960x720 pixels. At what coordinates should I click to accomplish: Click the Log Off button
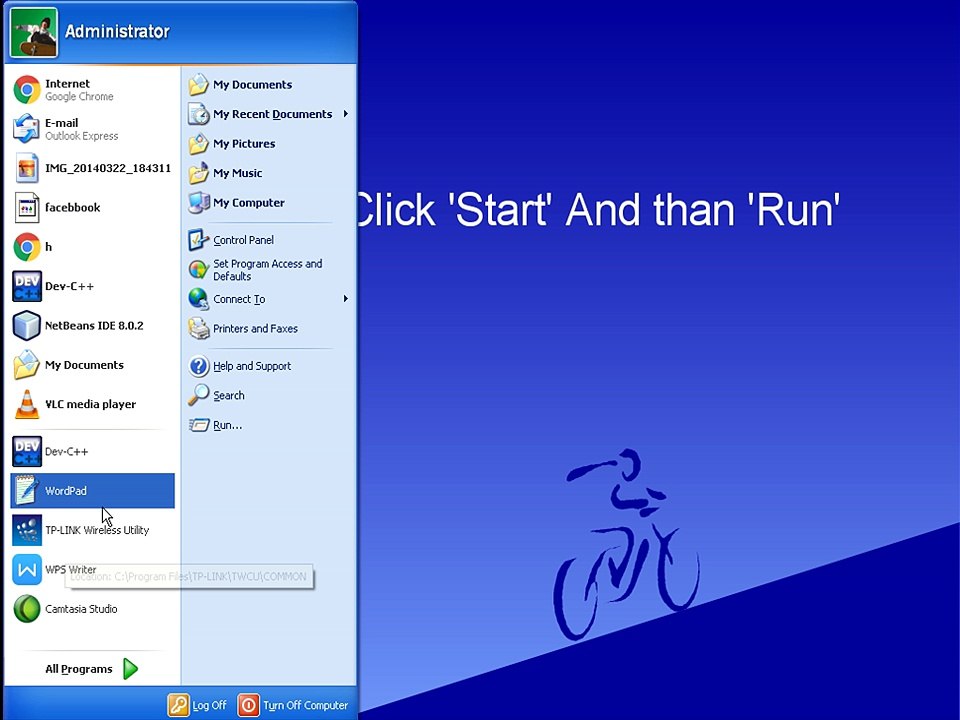click(197, 705)
